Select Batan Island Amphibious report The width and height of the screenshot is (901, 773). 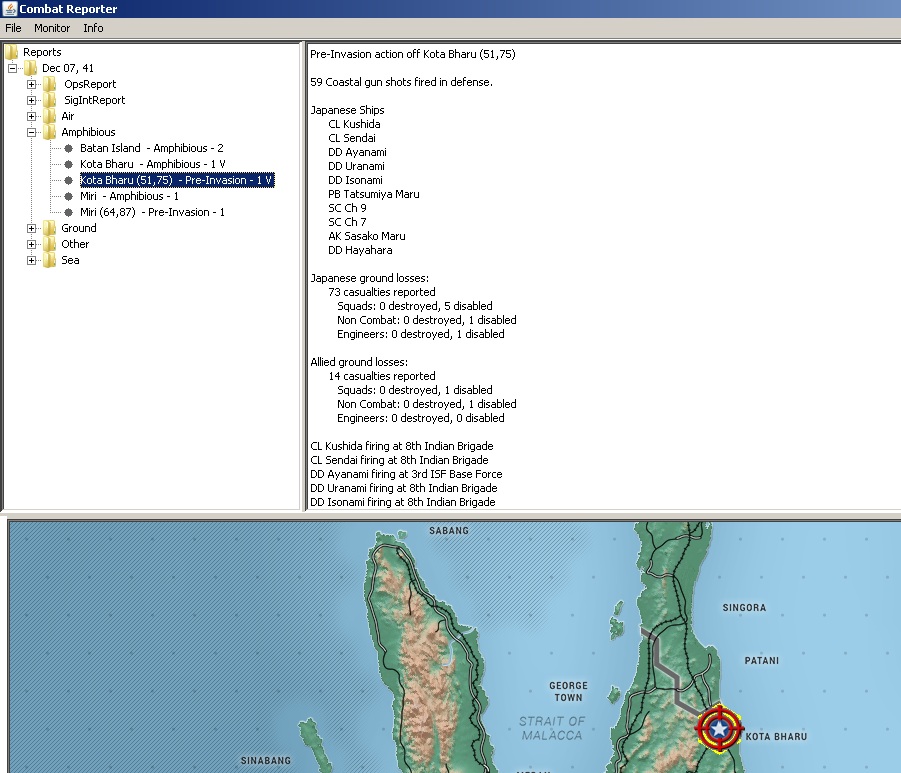tap(151, 148)
